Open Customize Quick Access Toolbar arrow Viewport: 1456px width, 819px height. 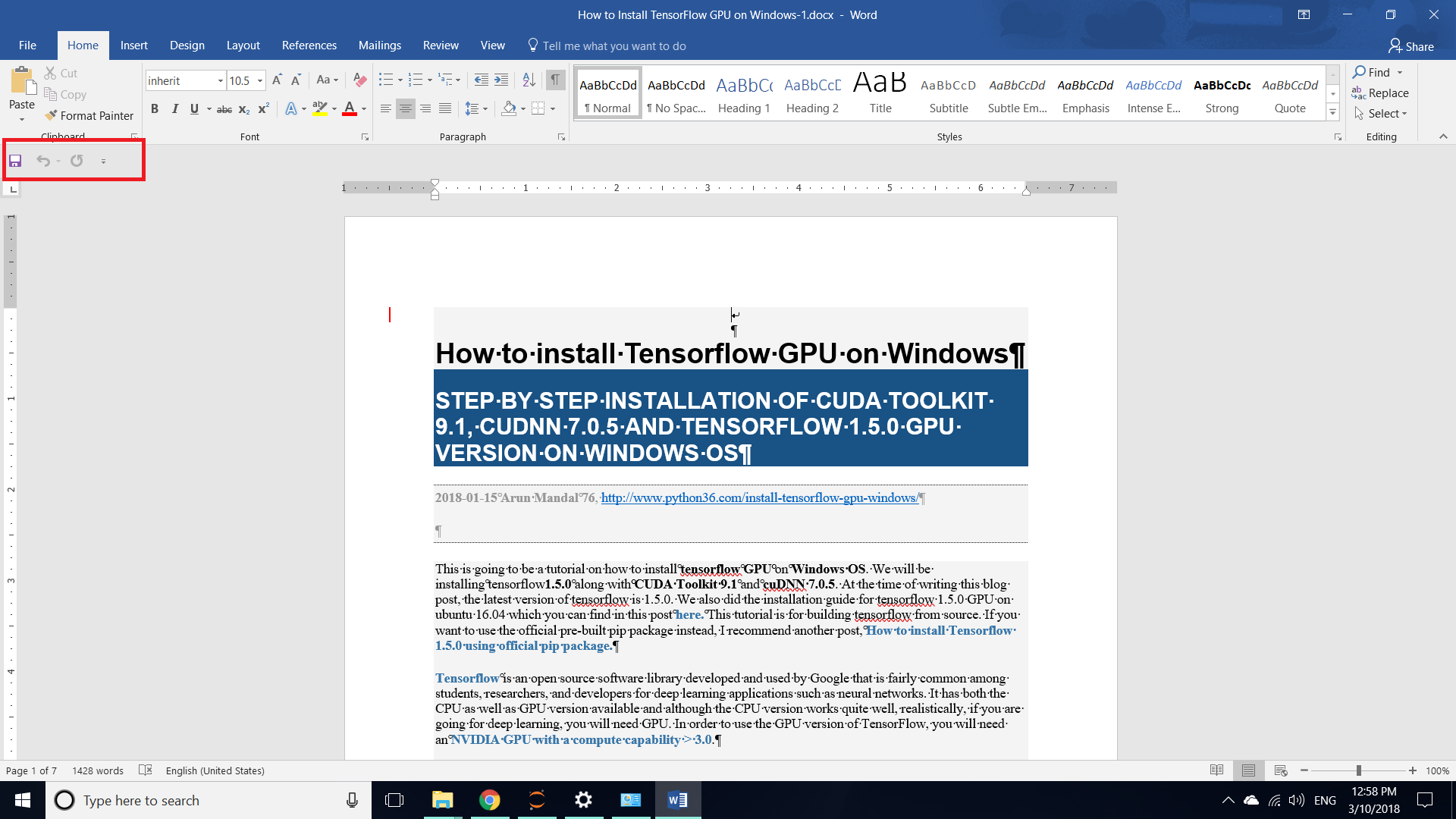(103, 161)
